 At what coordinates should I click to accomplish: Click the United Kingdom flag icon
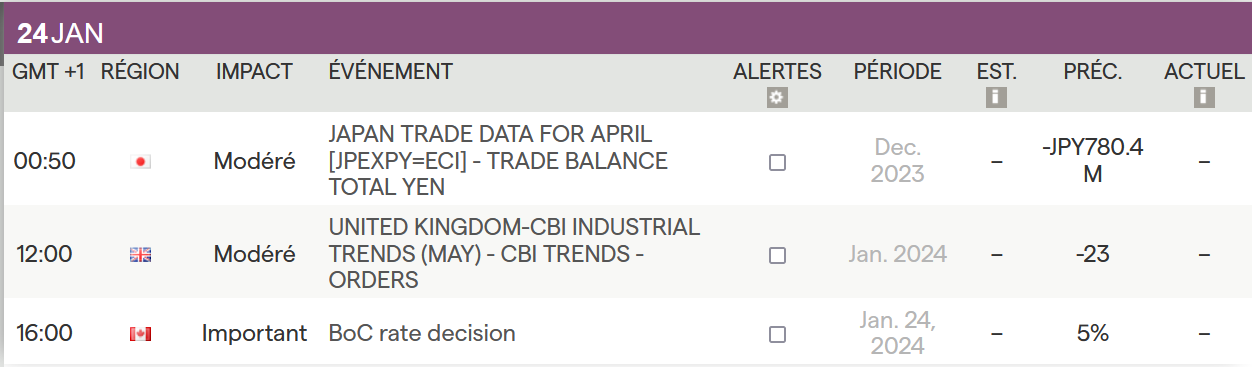[140, 255]
